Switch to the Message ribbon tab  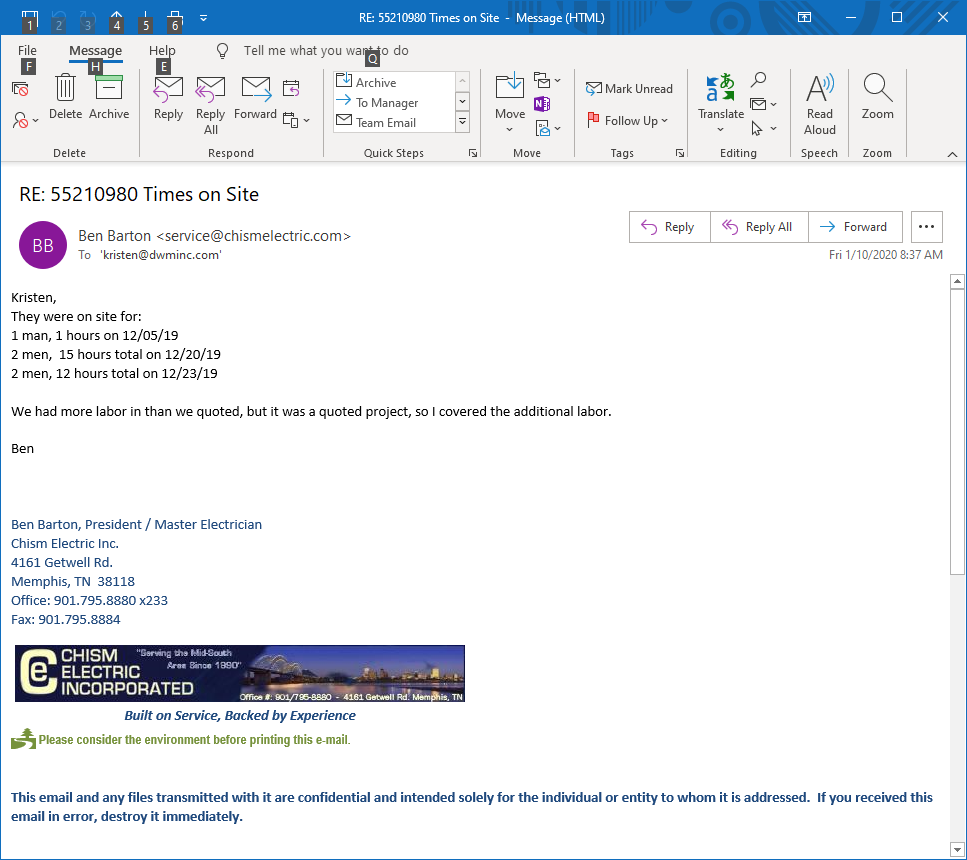click(95, 50)
